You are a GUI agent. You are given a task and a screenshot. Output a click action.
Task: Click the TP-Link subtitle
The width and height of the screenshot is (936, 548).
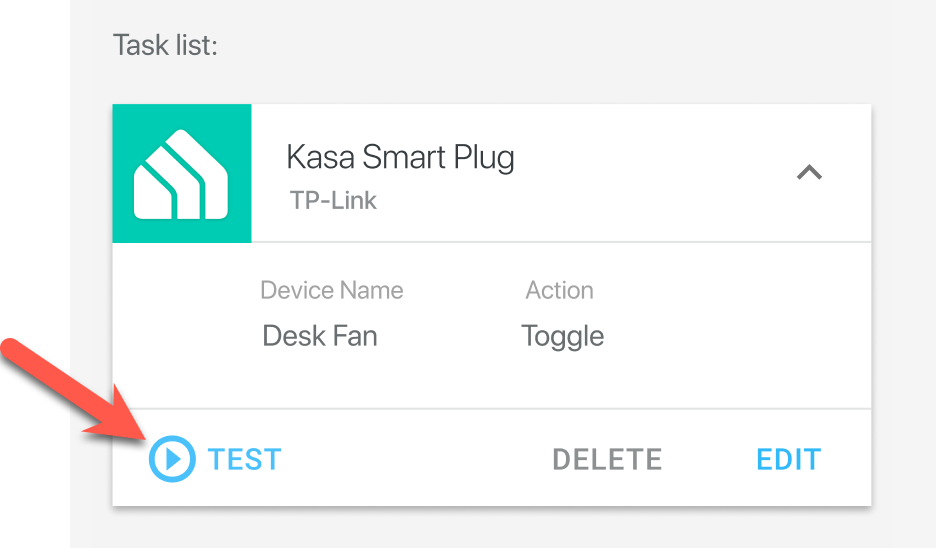333,201
